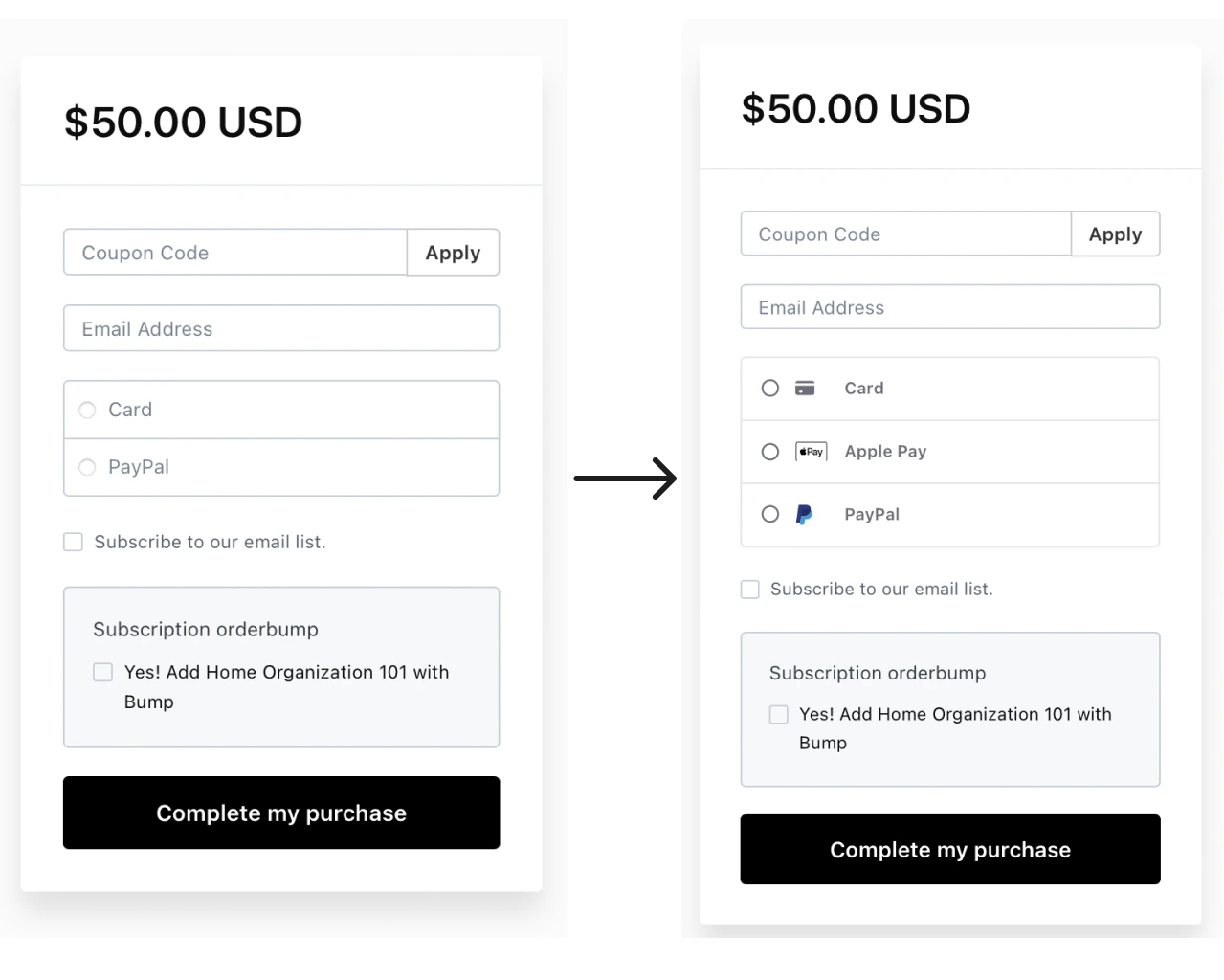Click Complete my purchase in left form
This screenshot has width=1224, height=980.
point(280,813)
